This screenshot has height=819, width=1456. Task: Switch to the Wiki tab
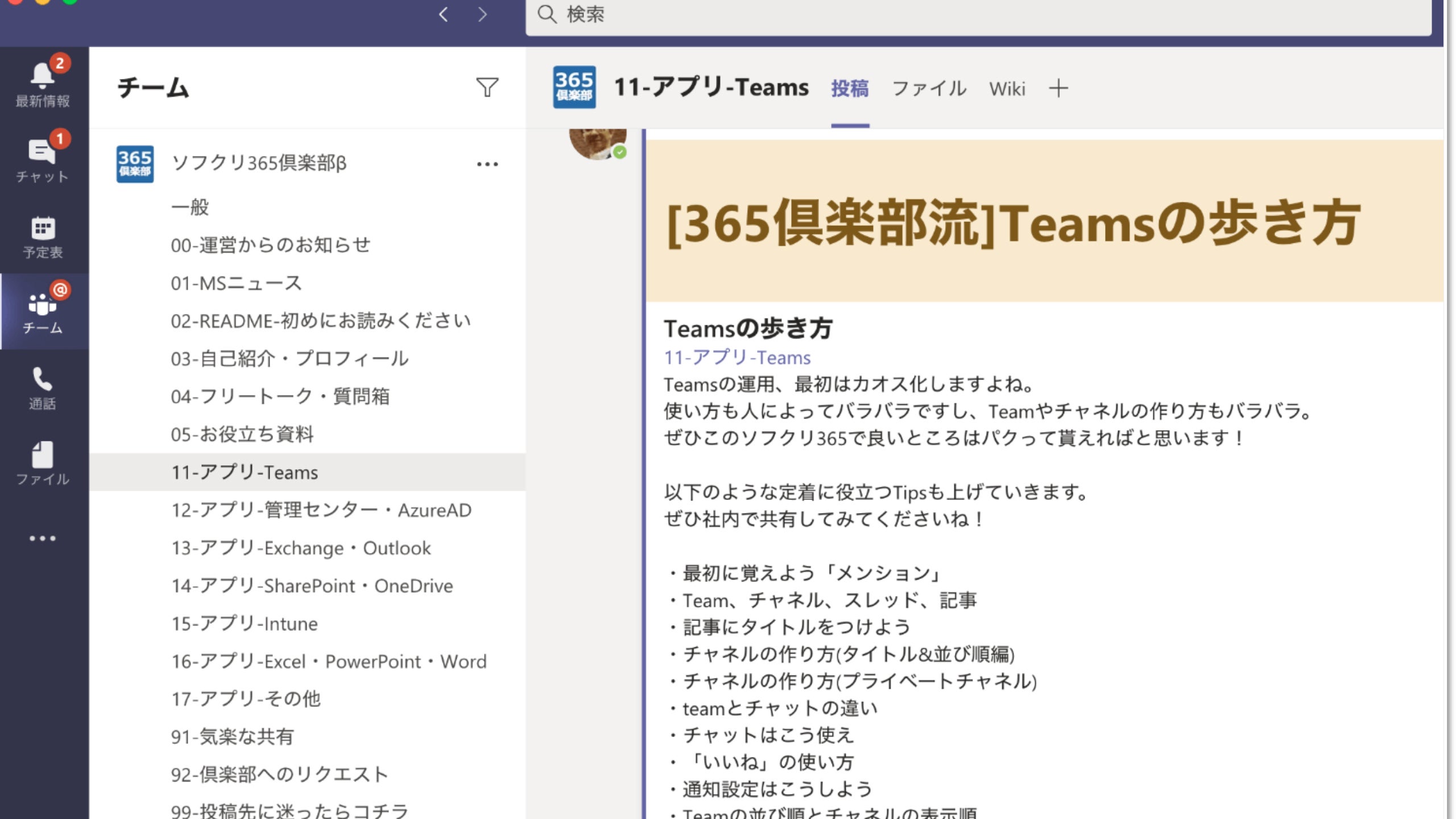coord(1007,88)
